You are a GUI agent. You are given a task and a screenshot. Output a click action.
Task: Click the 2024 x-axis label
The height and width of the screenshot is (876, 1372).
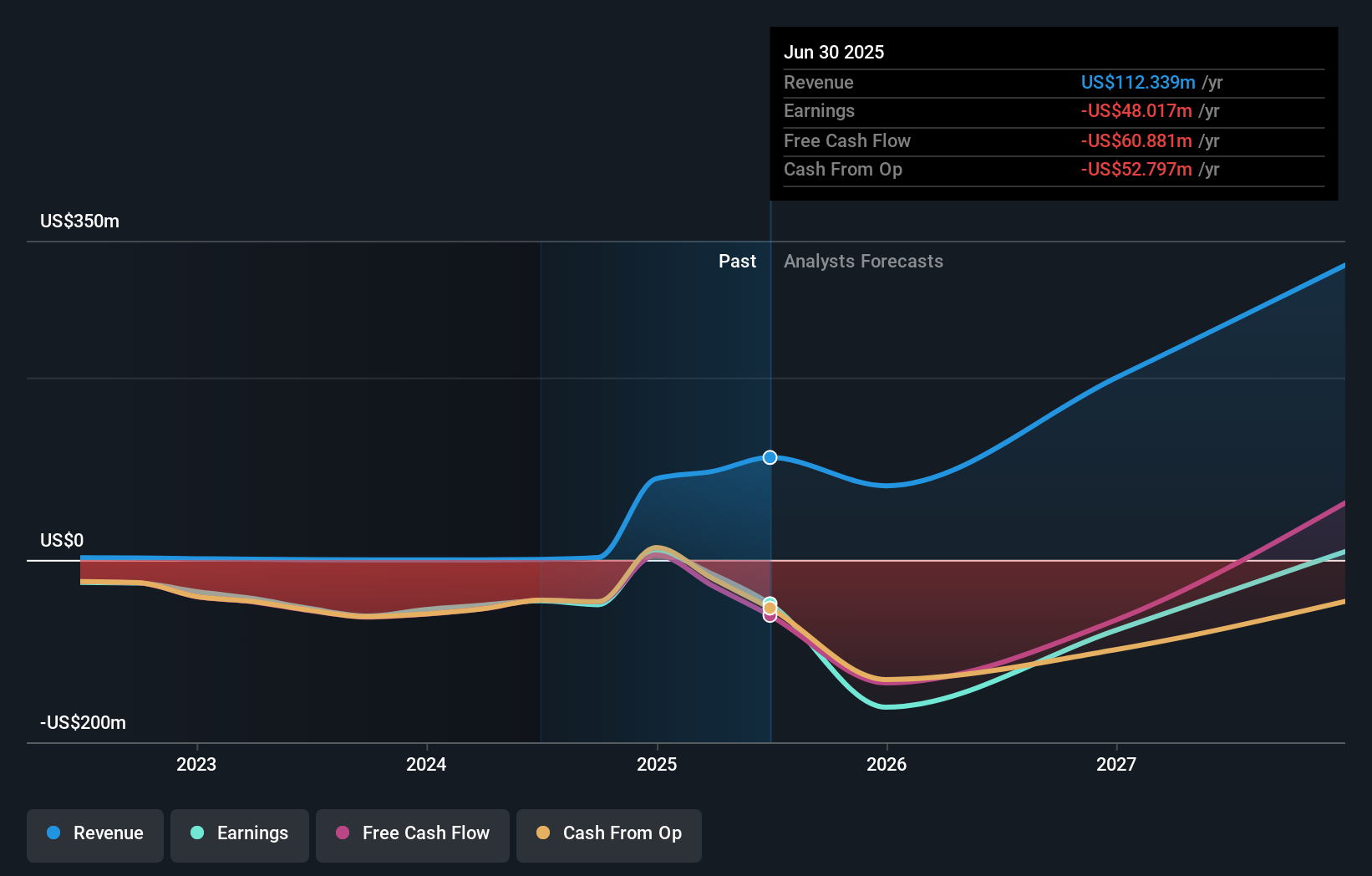(426, 764)
